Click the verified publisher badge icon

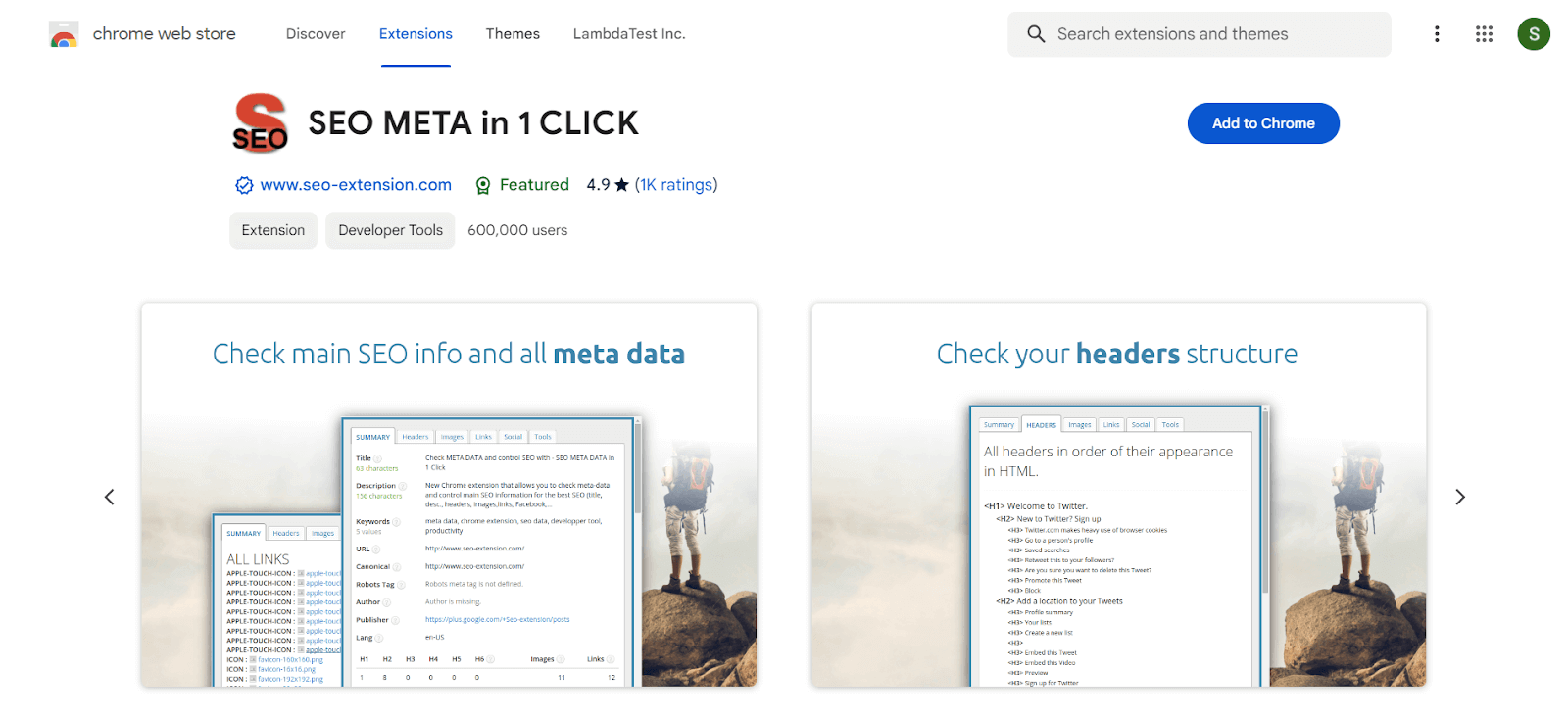pos(244,185)
